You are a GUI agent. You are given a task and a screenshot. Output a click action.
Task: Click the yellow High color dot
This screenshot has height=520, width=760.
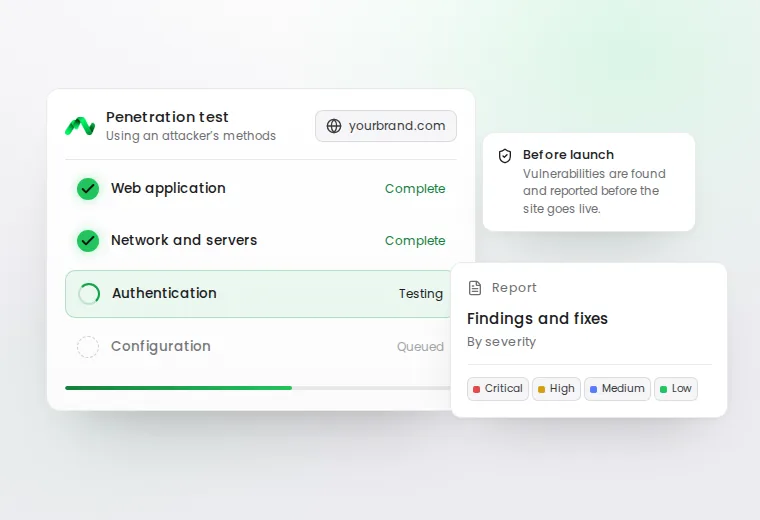(x=541, y=389)
